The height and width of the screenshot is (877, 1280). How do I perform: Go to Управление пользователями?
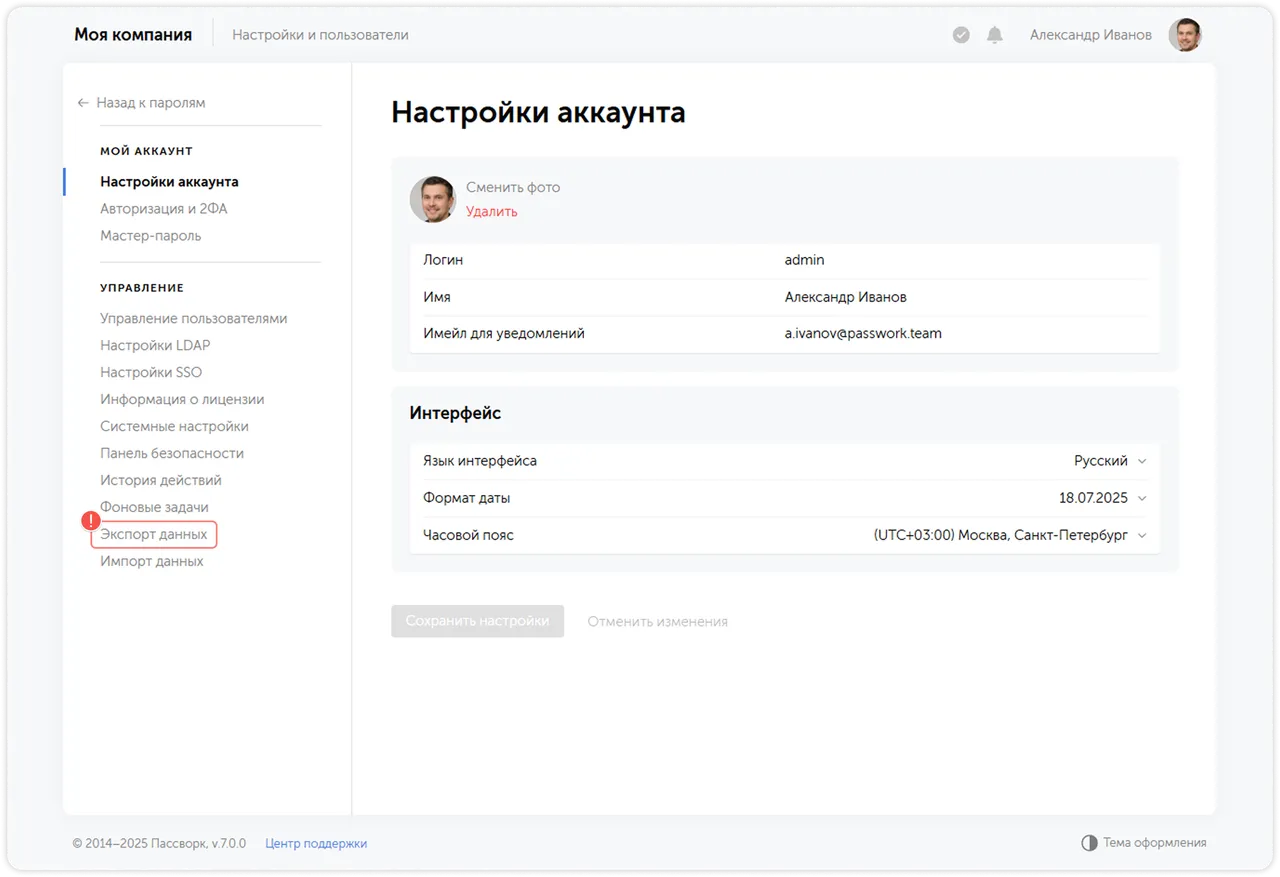tap(193, 319)
